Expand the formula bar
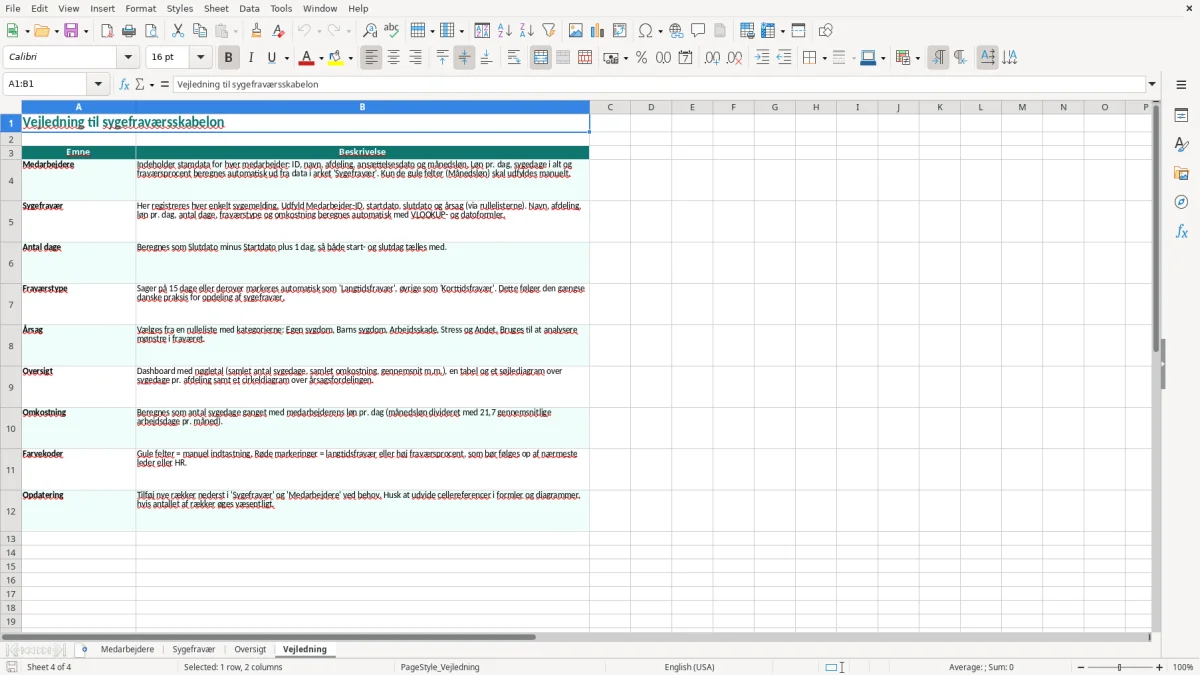 [x=1153, y=84]
